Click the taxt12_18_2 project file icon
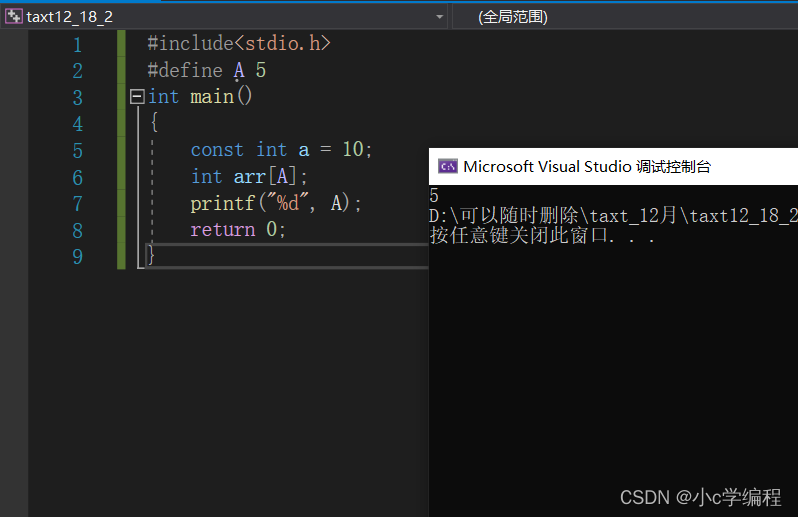The height and width of the screenshot is (517, 798). click(13, 16)
